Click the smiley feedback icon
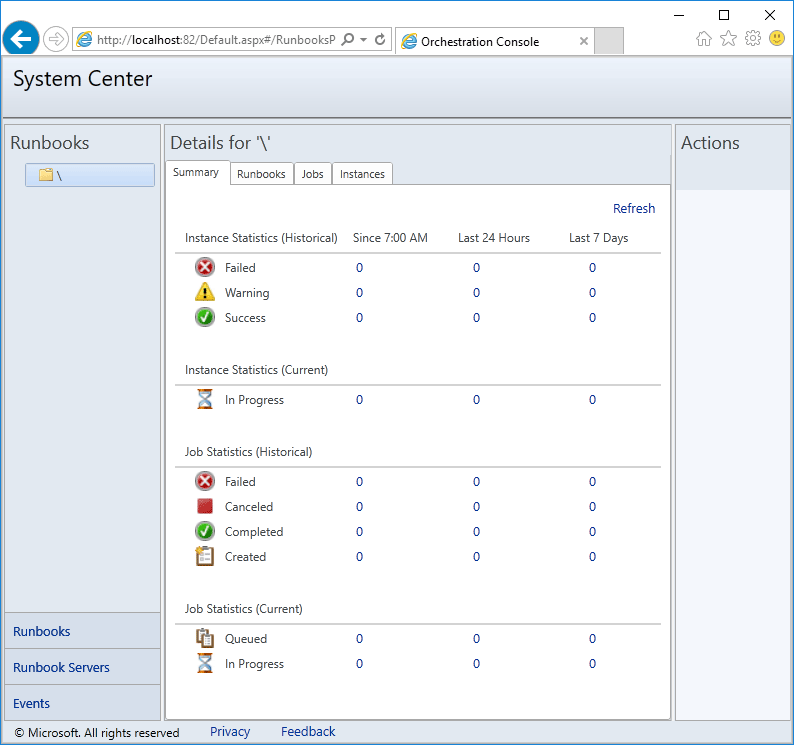This screenshot has width=794, height=745. 777,37
